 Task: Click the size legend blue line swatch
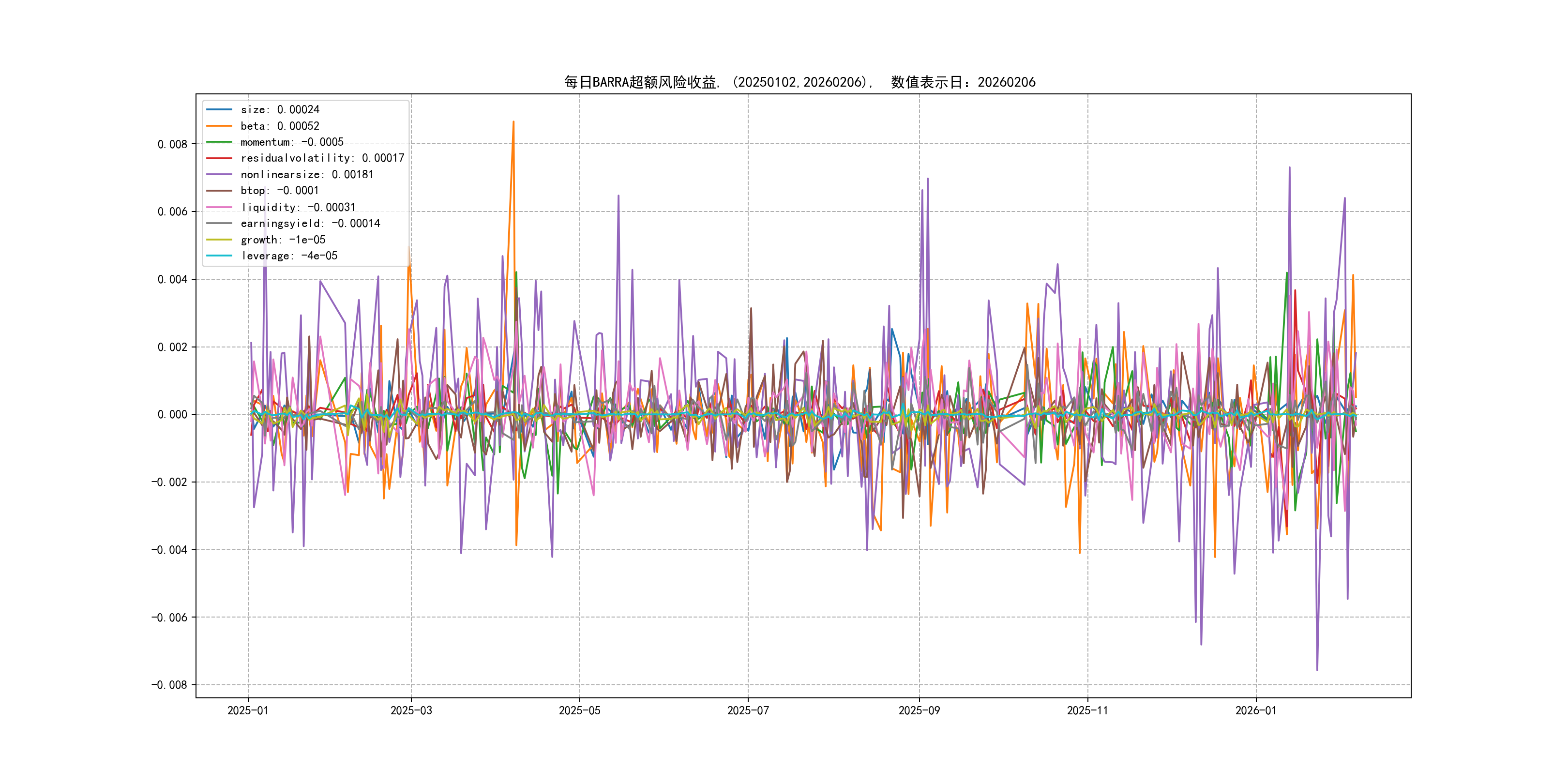(x=219, y=109)
